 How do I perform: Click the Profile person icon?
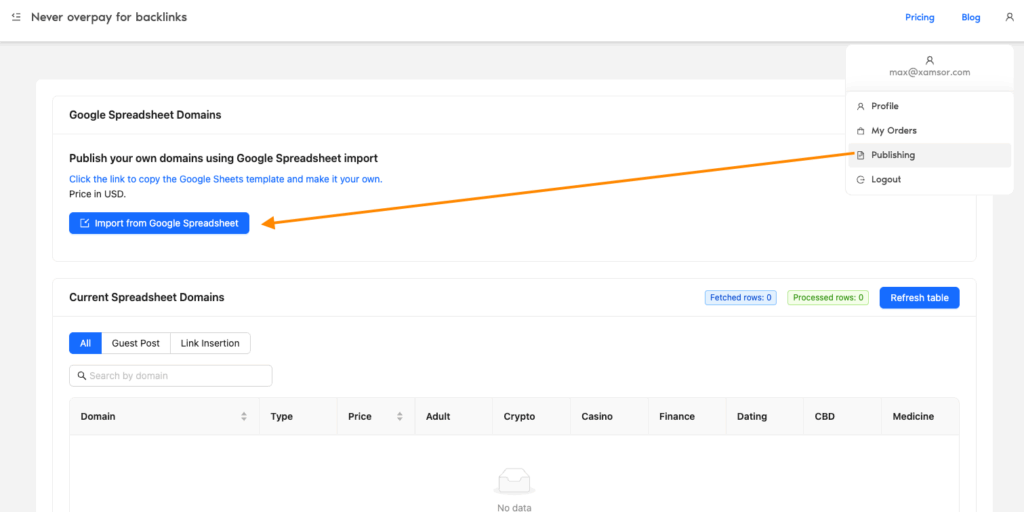click(861, 106)
